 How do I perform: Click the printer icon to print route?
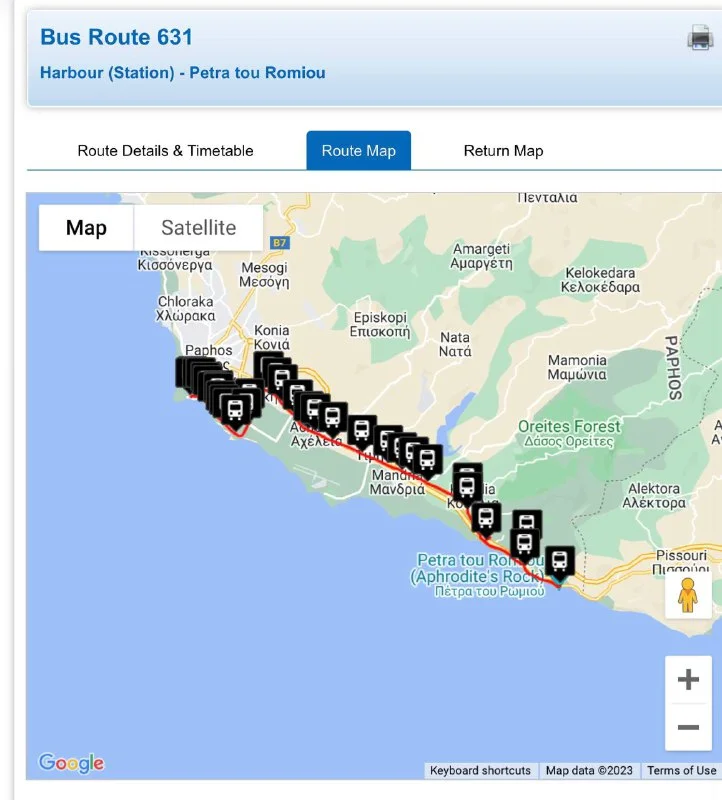pyautogui.click(x=699, y=39)
